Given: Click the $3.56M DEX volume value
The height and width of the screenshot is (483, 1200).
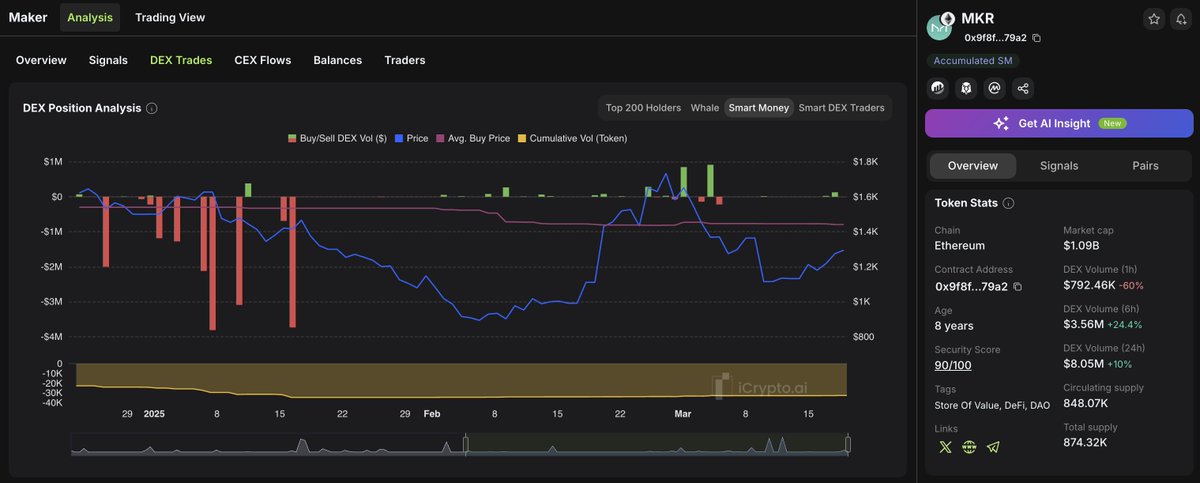Looking at the screenshot, I should pos(1084,324).
